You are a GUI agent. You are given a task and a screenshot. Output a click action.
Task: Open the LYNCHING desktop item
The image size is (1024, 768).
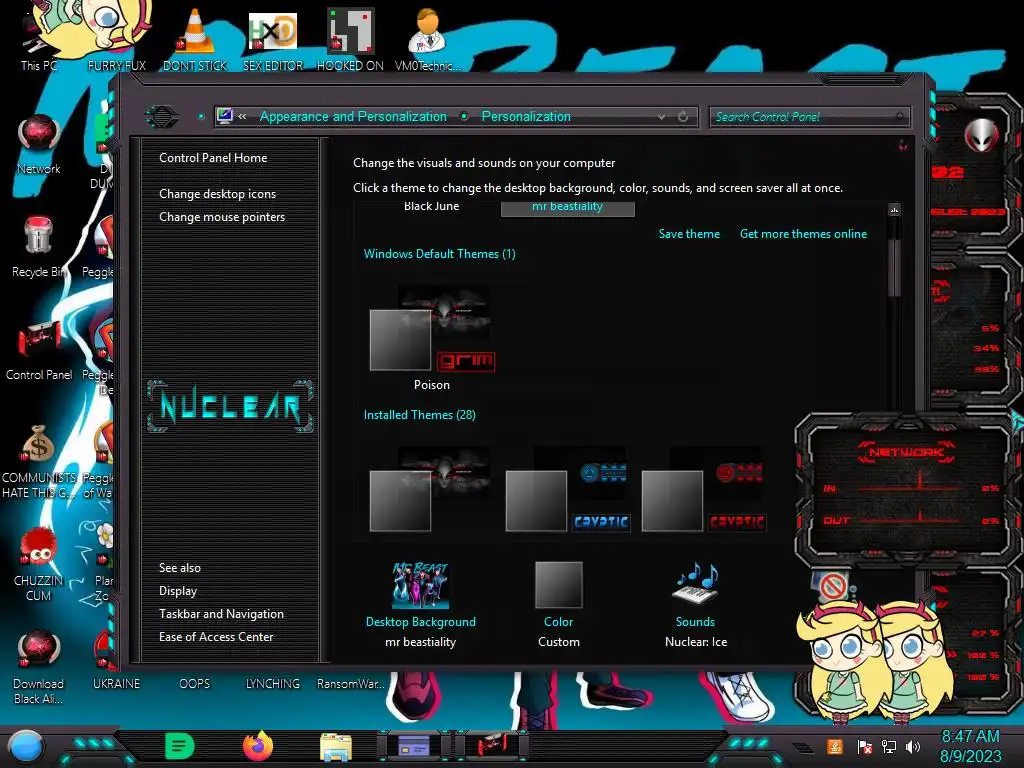pyautogui.click(x=272, y=684)
